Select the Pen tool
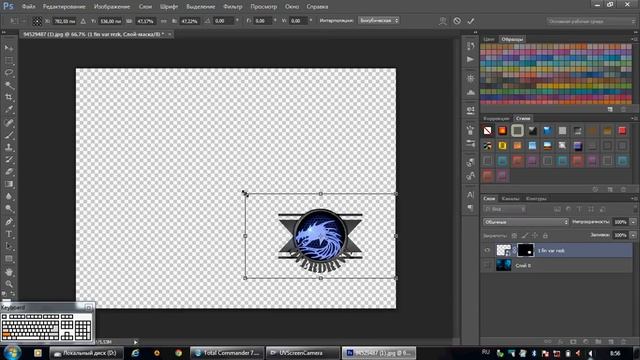The height and width of the screenshot is (360, 640). click(9, 222)
